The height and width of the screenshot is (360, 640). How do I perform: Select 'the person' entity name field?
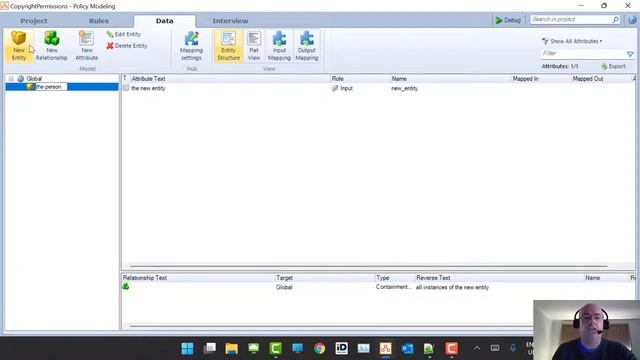(51, 87)
